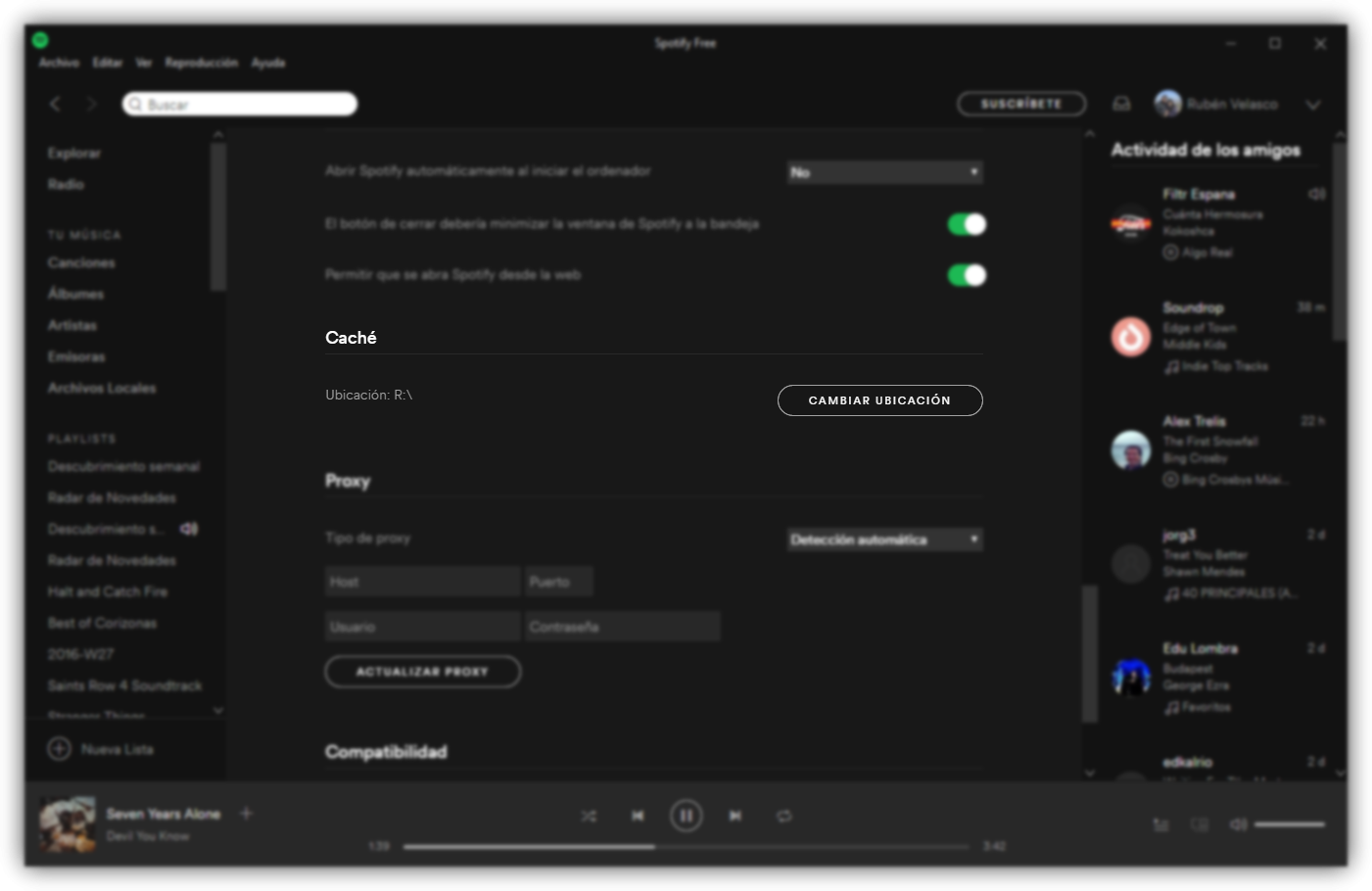
Task: Click the ACTUALIZAR PROXY button
Action: tap(422, 672)
